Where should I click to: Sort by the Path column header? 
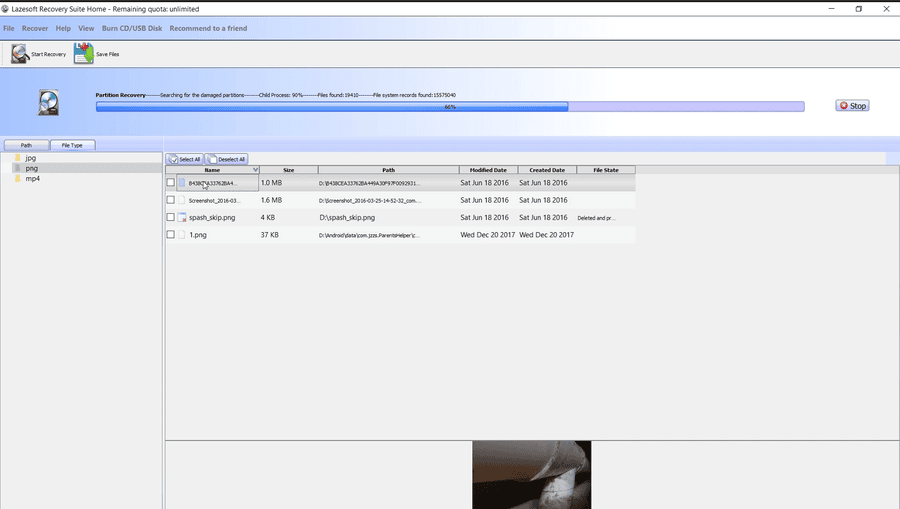coord(389,170)
